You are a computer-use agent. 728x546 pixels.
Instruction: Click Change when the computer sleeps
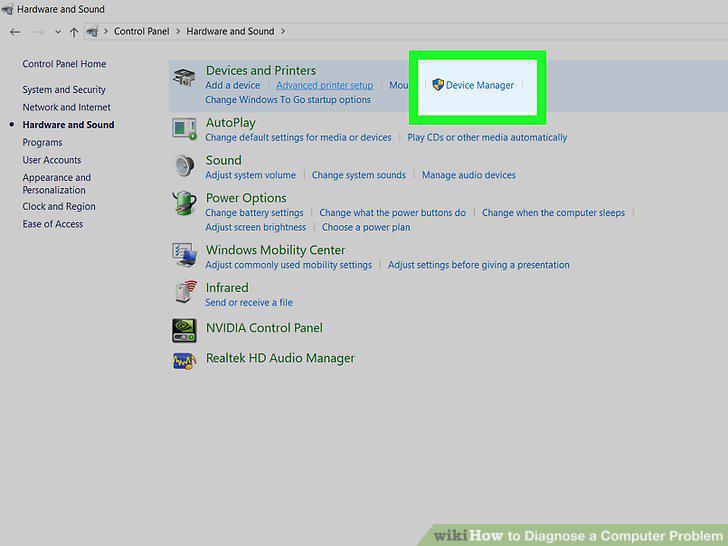pyautogui.click(x=553, y=213)
